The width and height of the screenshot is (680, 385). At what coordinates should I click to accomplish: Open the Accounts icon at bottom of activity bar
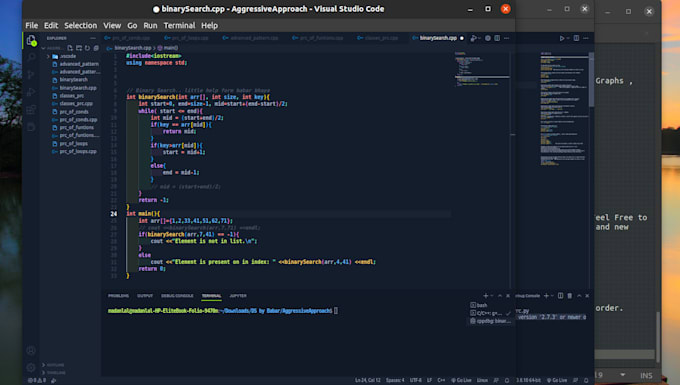(x=31, y=350)
